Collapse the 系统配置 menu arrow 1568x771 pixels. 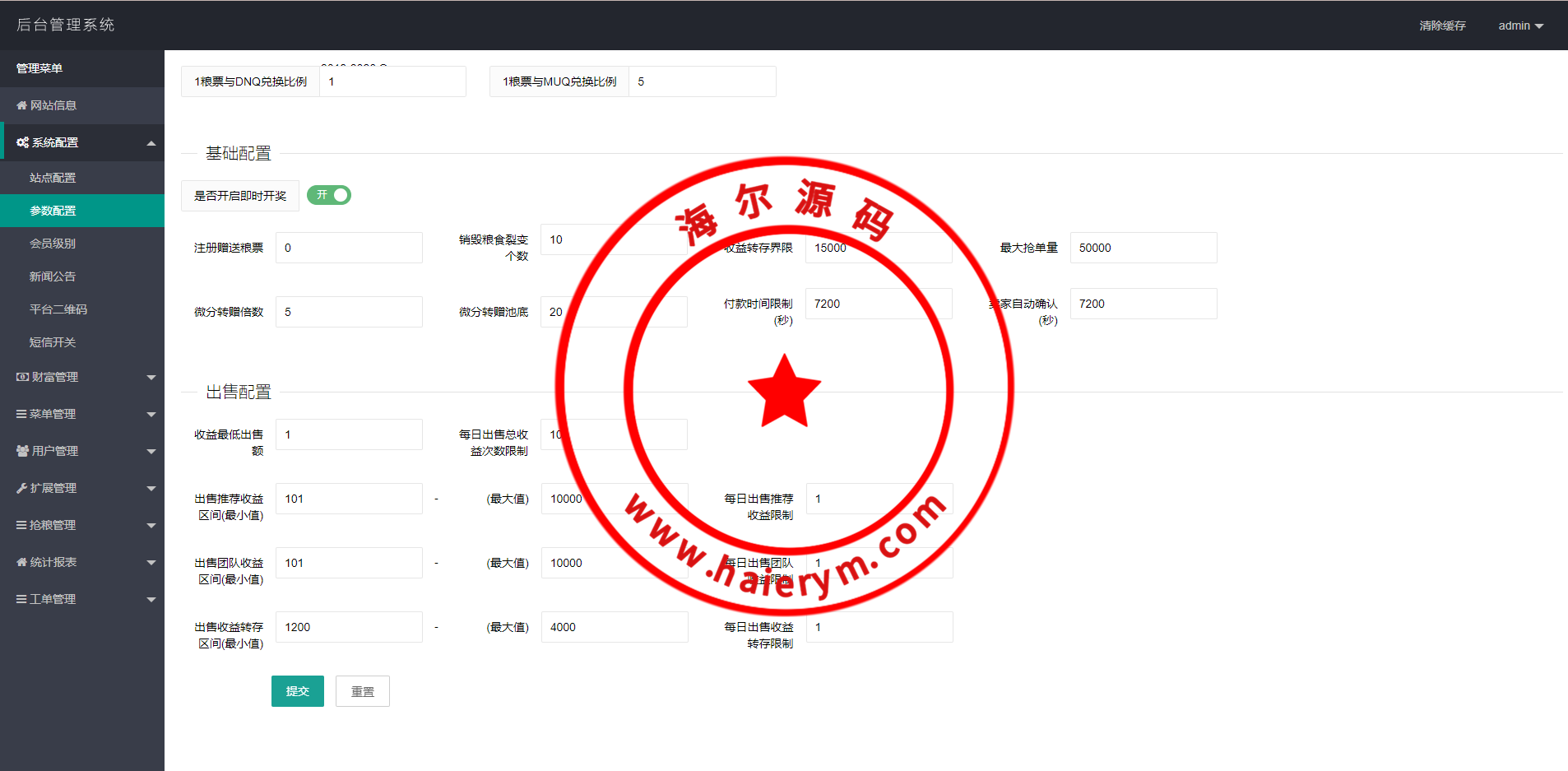tap(151, 143)
